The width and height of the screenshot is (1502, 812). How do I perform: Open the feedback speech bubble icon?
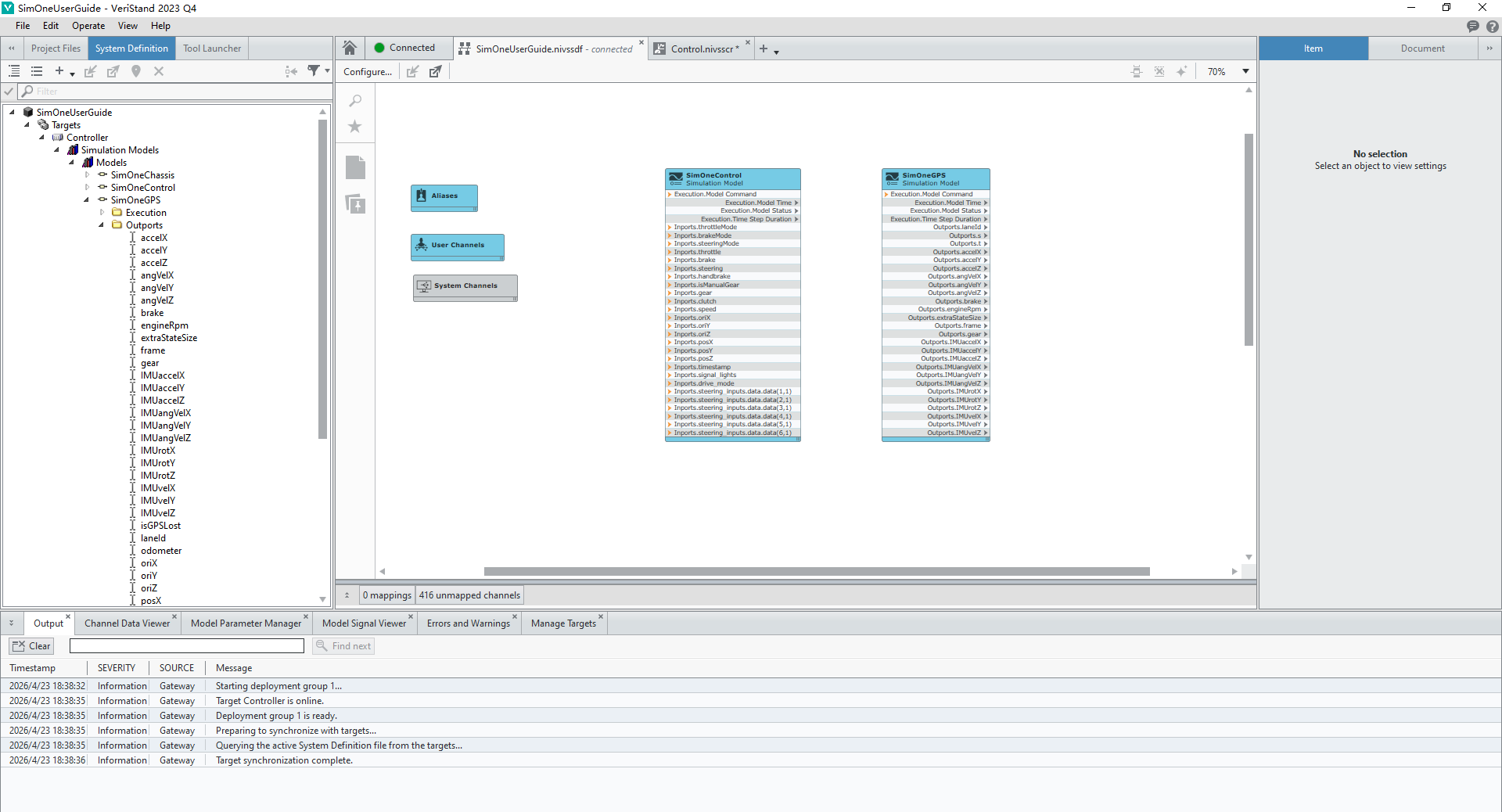pos(1473,26)
